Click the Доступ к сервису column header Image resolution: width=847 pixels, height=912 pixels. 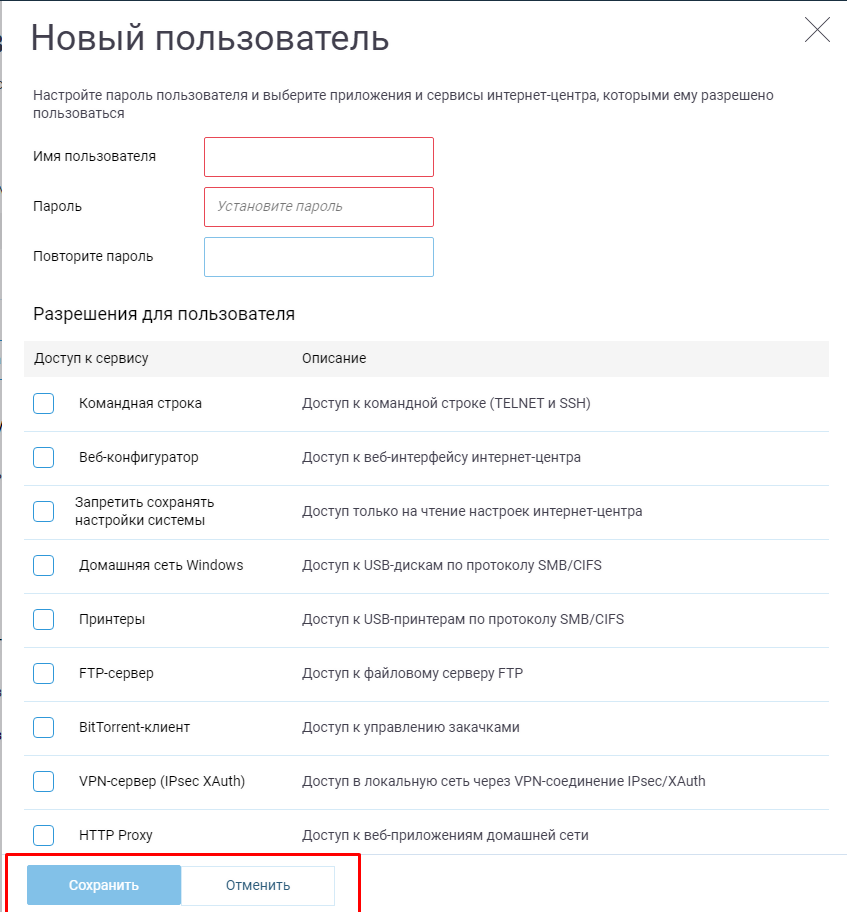coord(91,358)
